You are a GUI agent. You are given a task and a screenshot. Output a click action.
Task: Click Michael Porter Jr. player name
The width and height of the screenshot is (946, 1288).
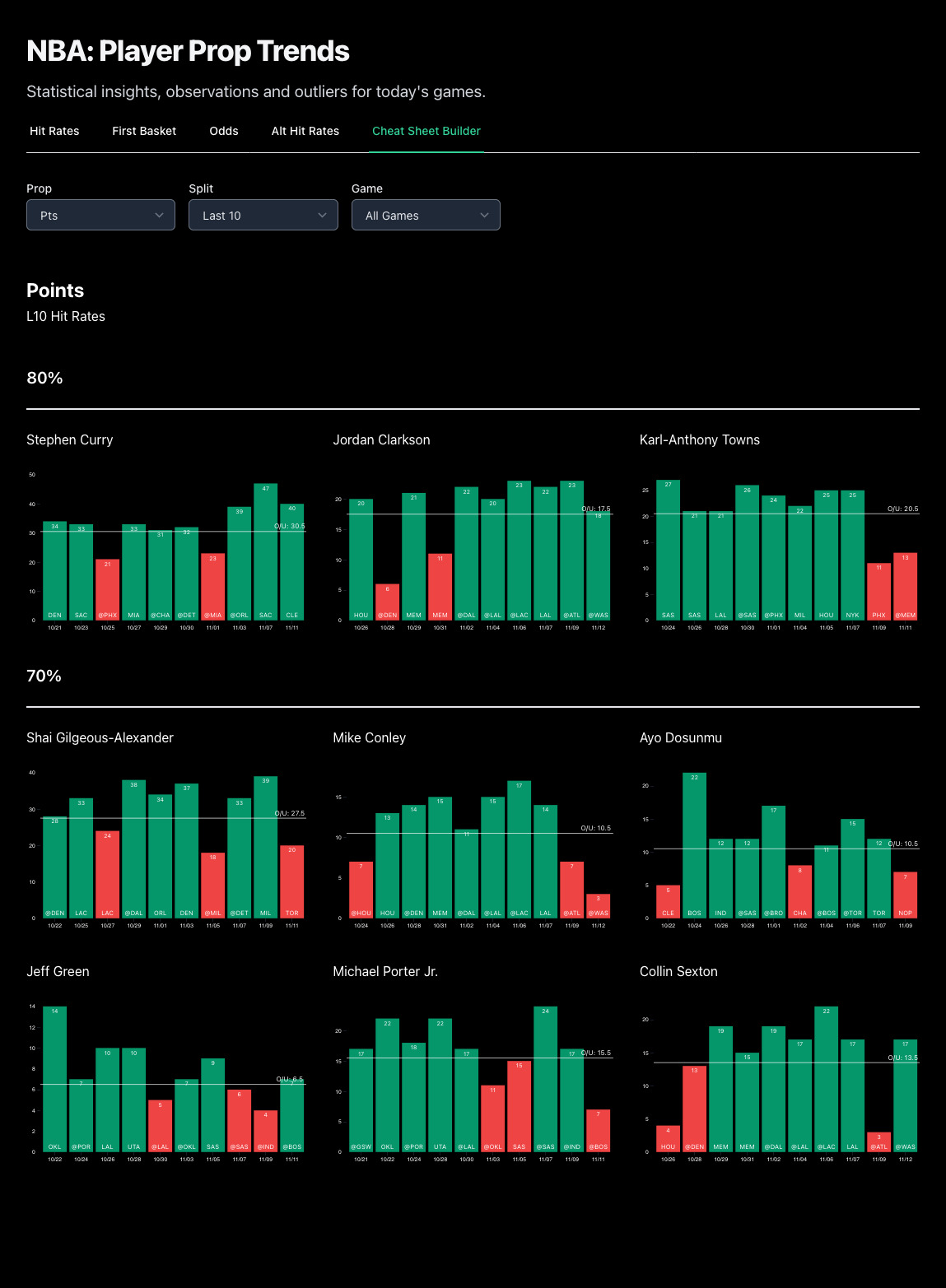[x=385, y=971]
